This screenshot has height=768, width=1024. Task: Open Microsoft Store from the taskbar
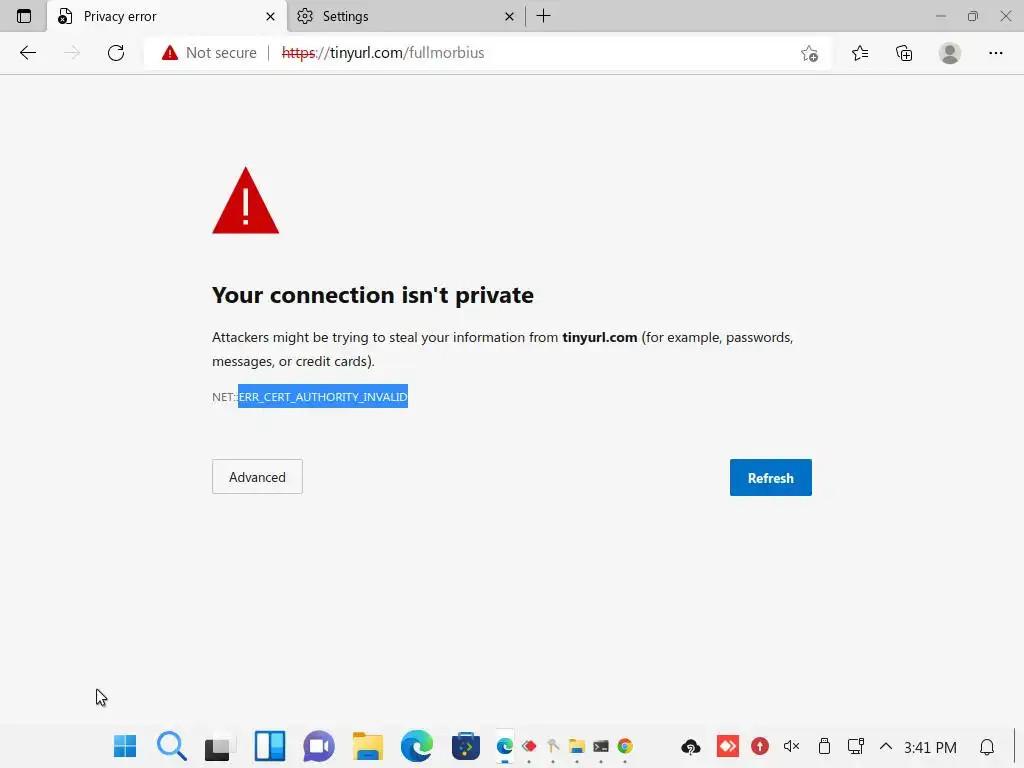(466, 746)
